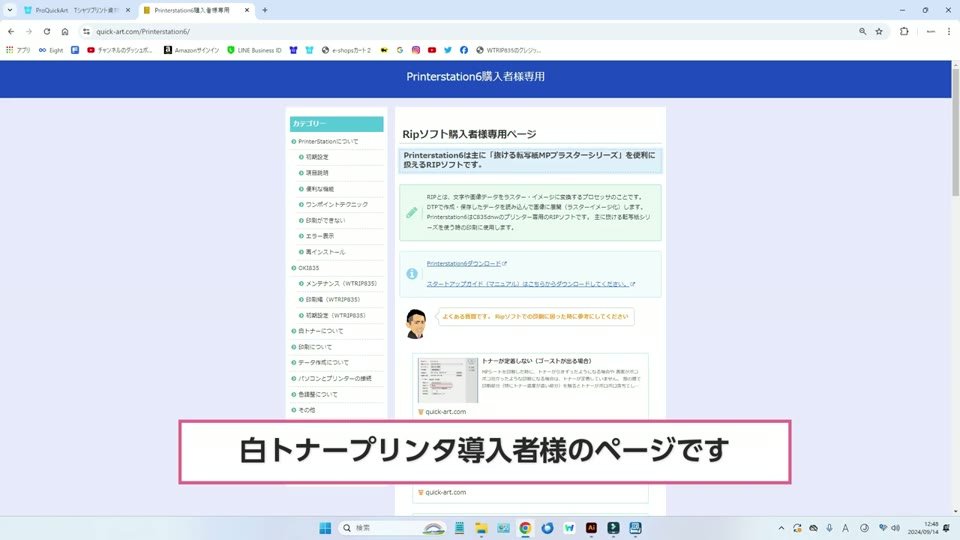Open the OKI835 category link
The height and width of the screenshot is (540, 960).
308,268
